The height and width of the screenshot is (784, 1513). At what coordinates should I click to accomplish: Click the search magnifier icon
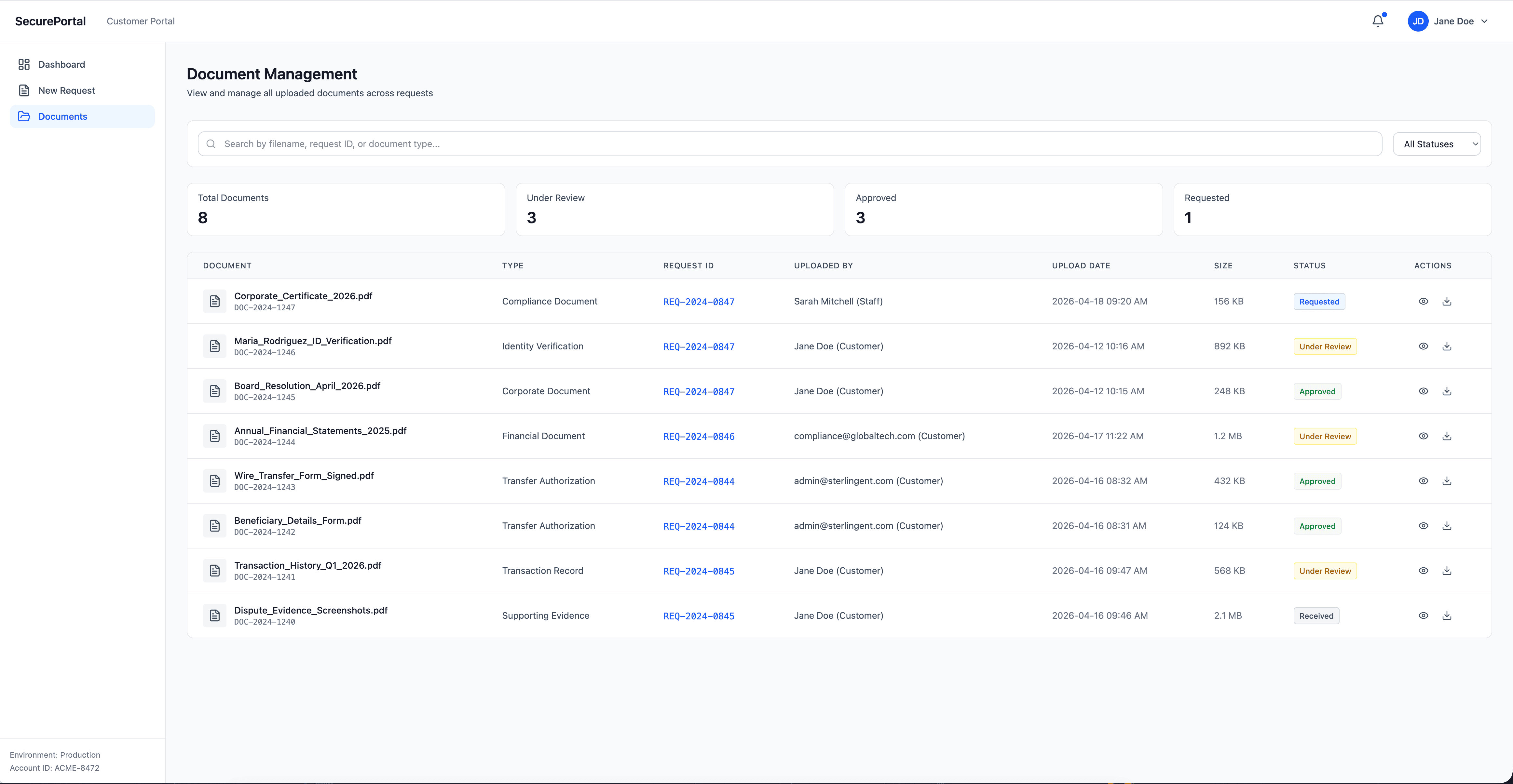(x=211, y=144)
